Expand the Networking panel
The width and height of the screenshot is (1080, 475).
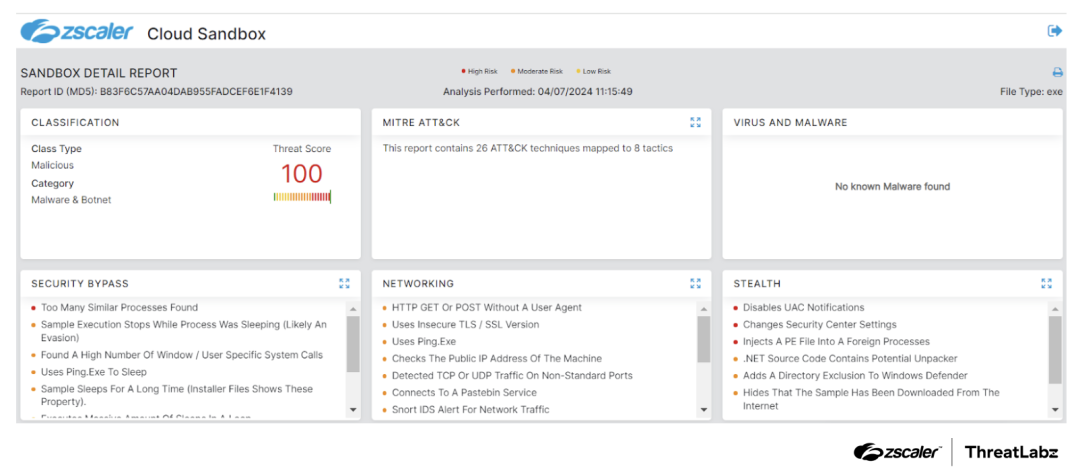tap(695, 283)
